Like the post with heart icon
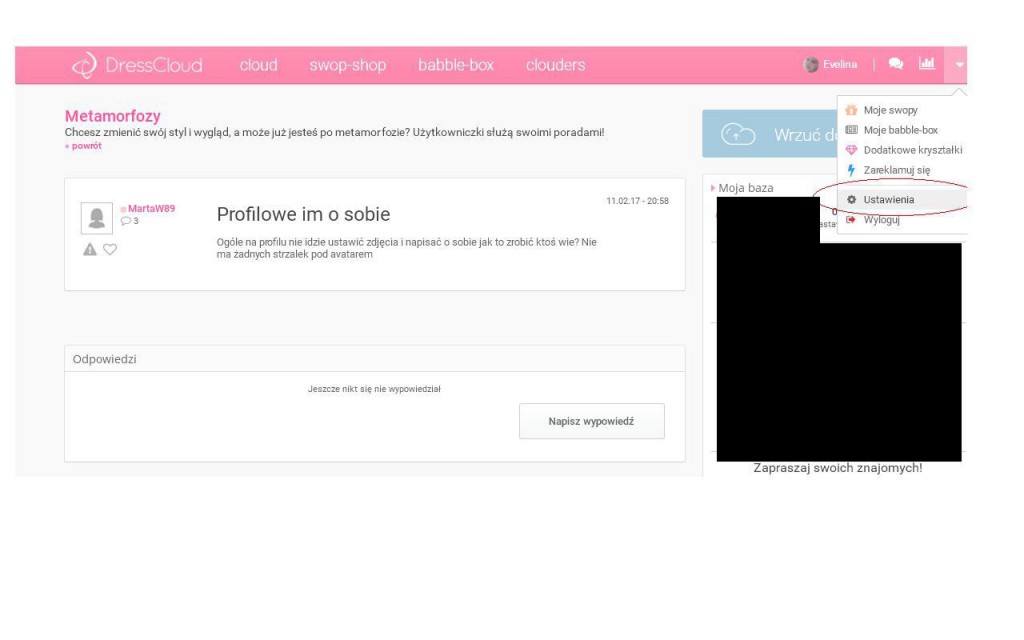Image resolution: width=1024 pixels, height=640 pixels. [110, 249]
